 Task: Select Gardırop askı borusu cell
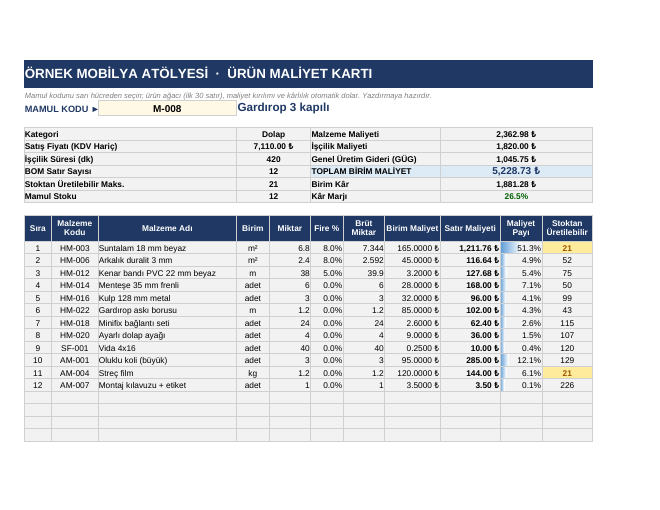coord(167,310)
